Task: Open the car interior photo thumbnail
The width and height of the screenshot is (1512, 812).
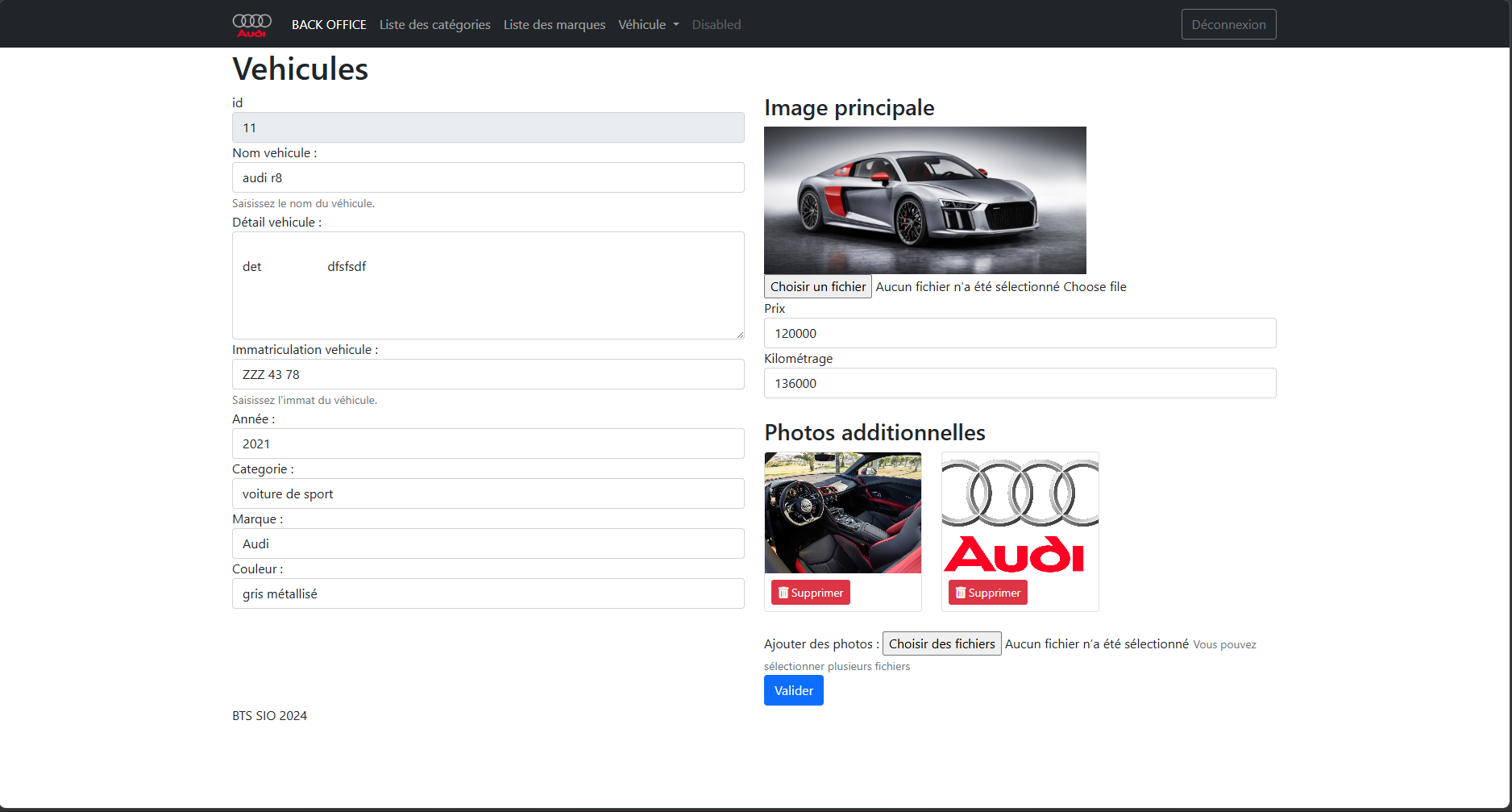Action: [x=843, y=513]
